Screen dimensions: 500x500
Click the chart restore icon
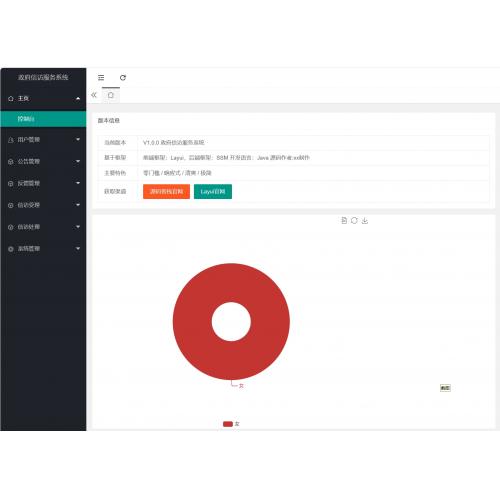point(354,220)
